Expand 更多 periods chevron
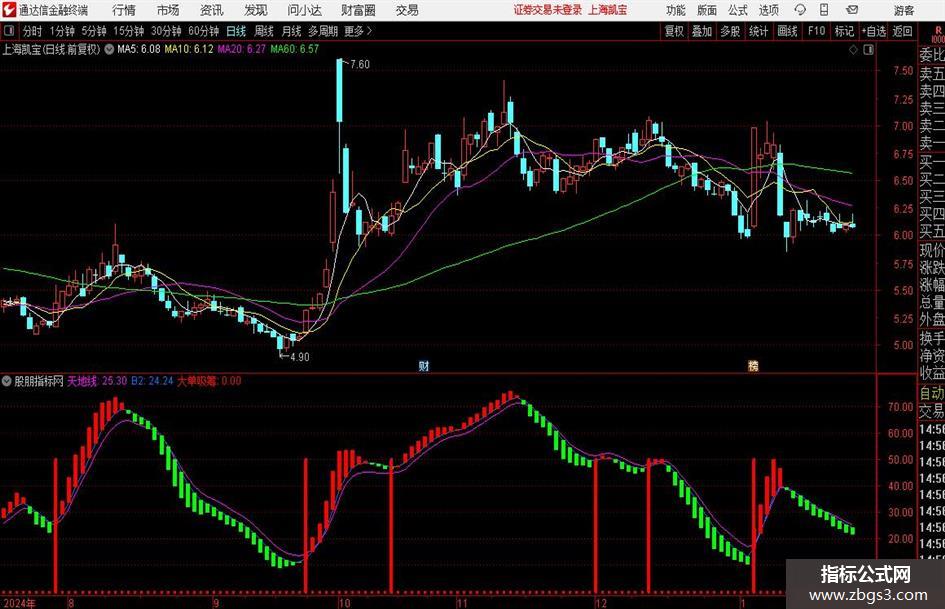 [x=369, y=31]
